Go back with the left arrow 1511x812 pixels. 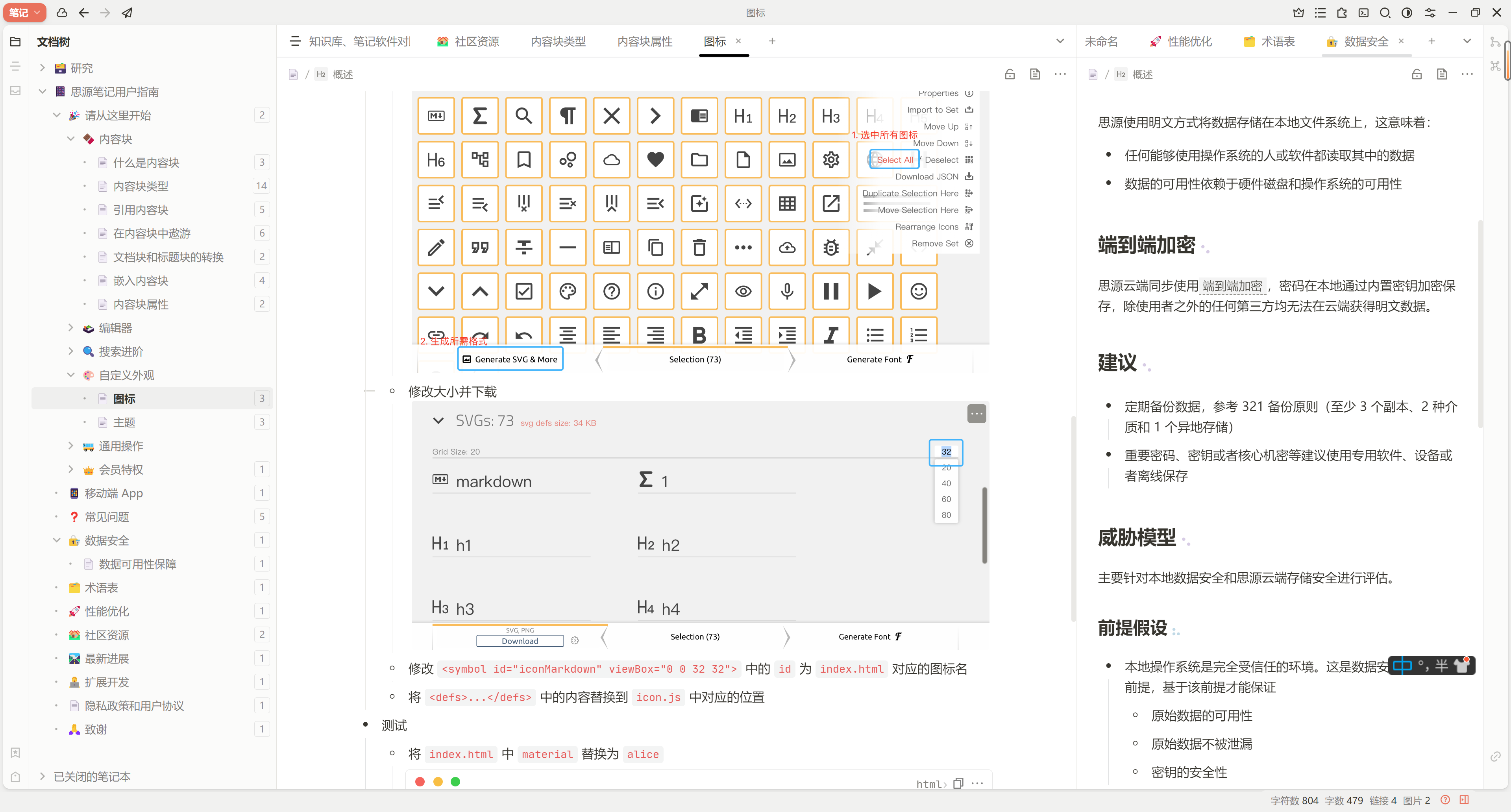point(84,12)
